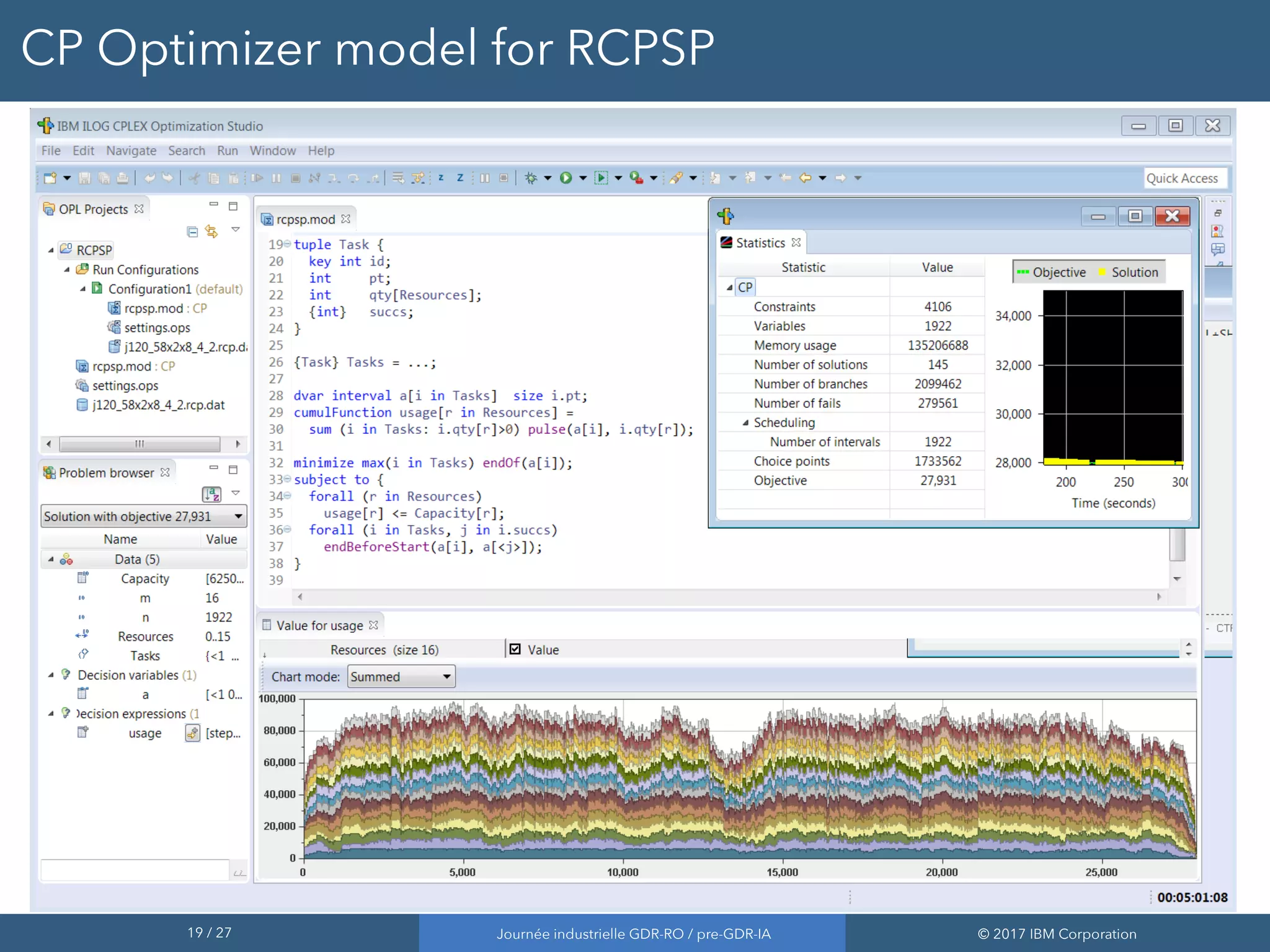The width and height of the screenshot is (1270, 952).
Task: Click the Solution legend swatch in chart
Action: click(1103, 271)
